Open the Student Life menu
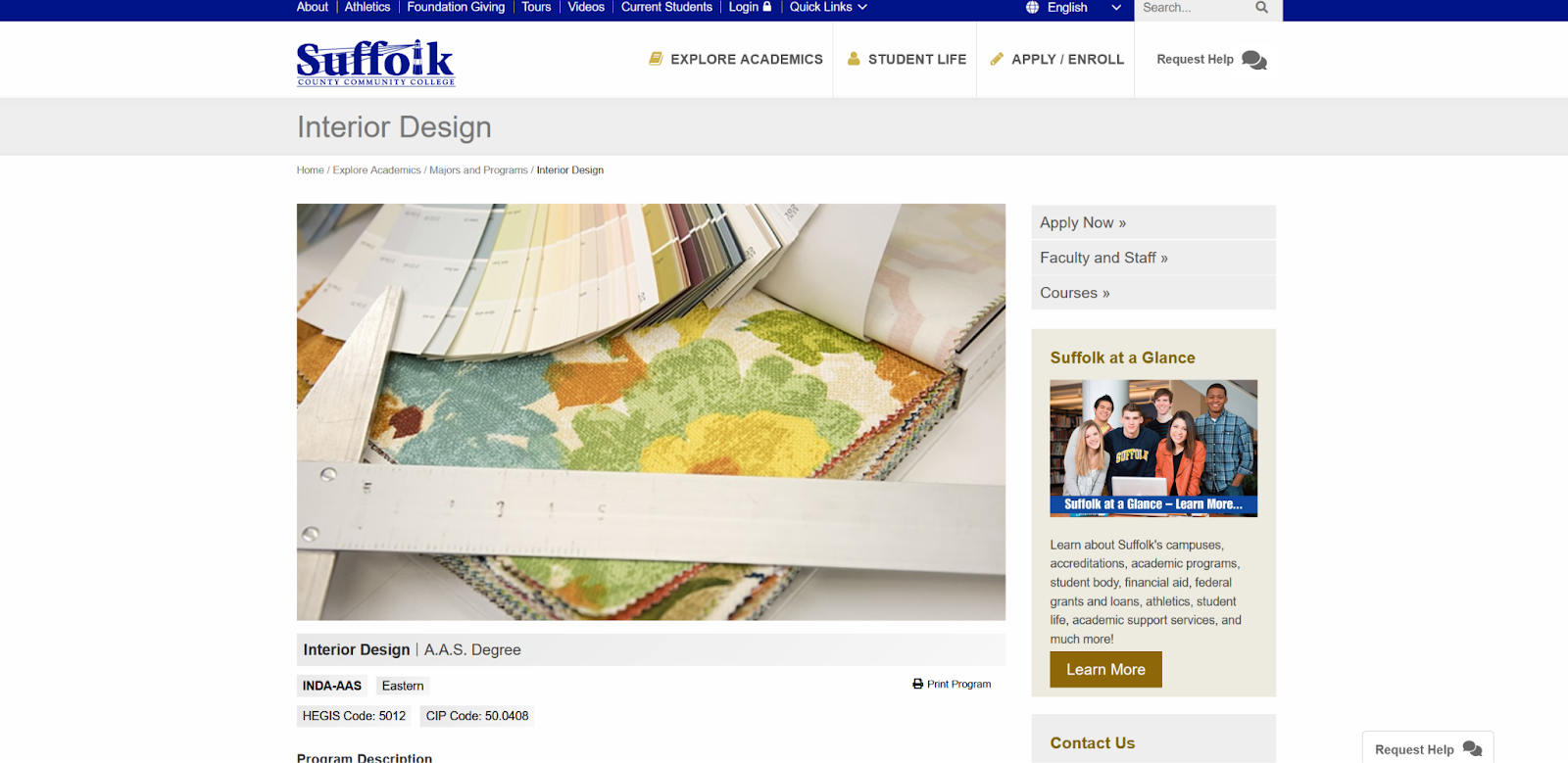The height and width of the screenshot is (763, 1568). 906,59
